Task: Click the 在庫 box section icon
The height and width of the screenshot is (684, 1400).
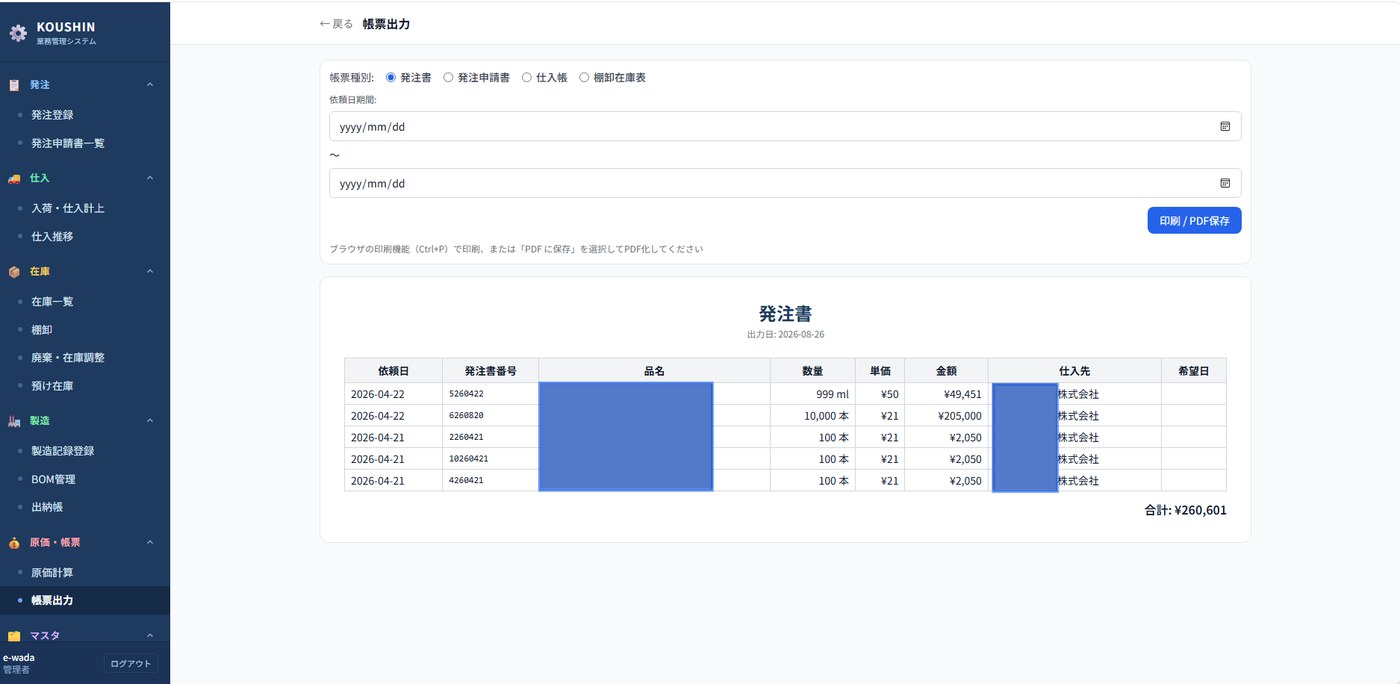Action: pos(14,272)
